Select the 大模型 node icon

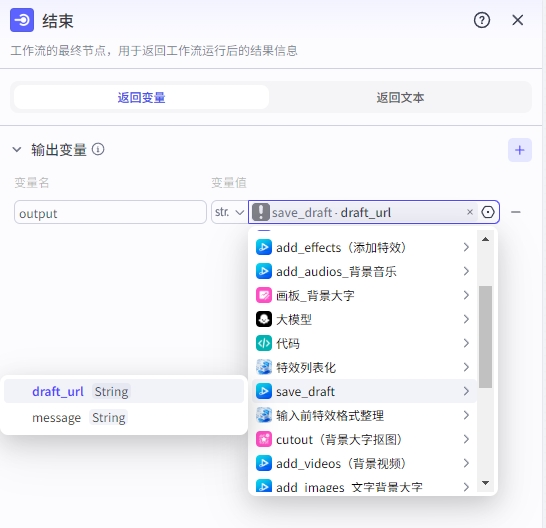(264, 319)
